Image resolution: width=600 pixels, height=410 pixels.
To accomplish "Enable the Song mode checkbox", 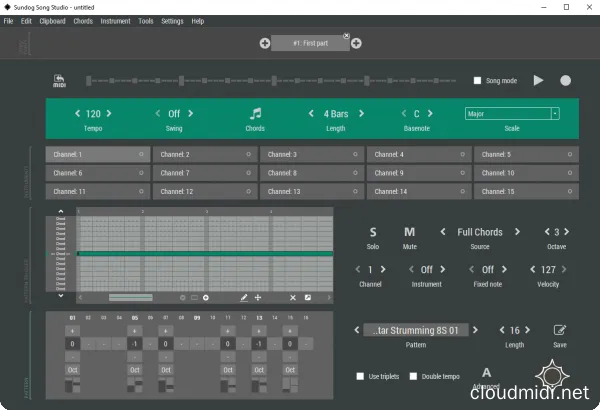I will (x=478, y=80).
